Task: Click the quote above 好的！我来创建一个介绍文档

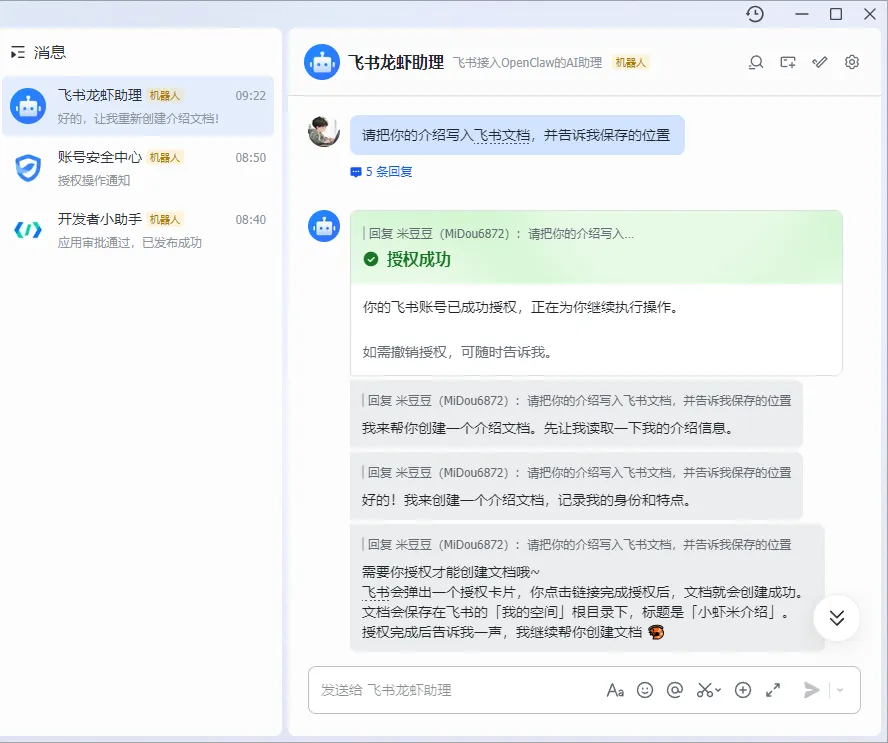Action: [x=576, y=473]
